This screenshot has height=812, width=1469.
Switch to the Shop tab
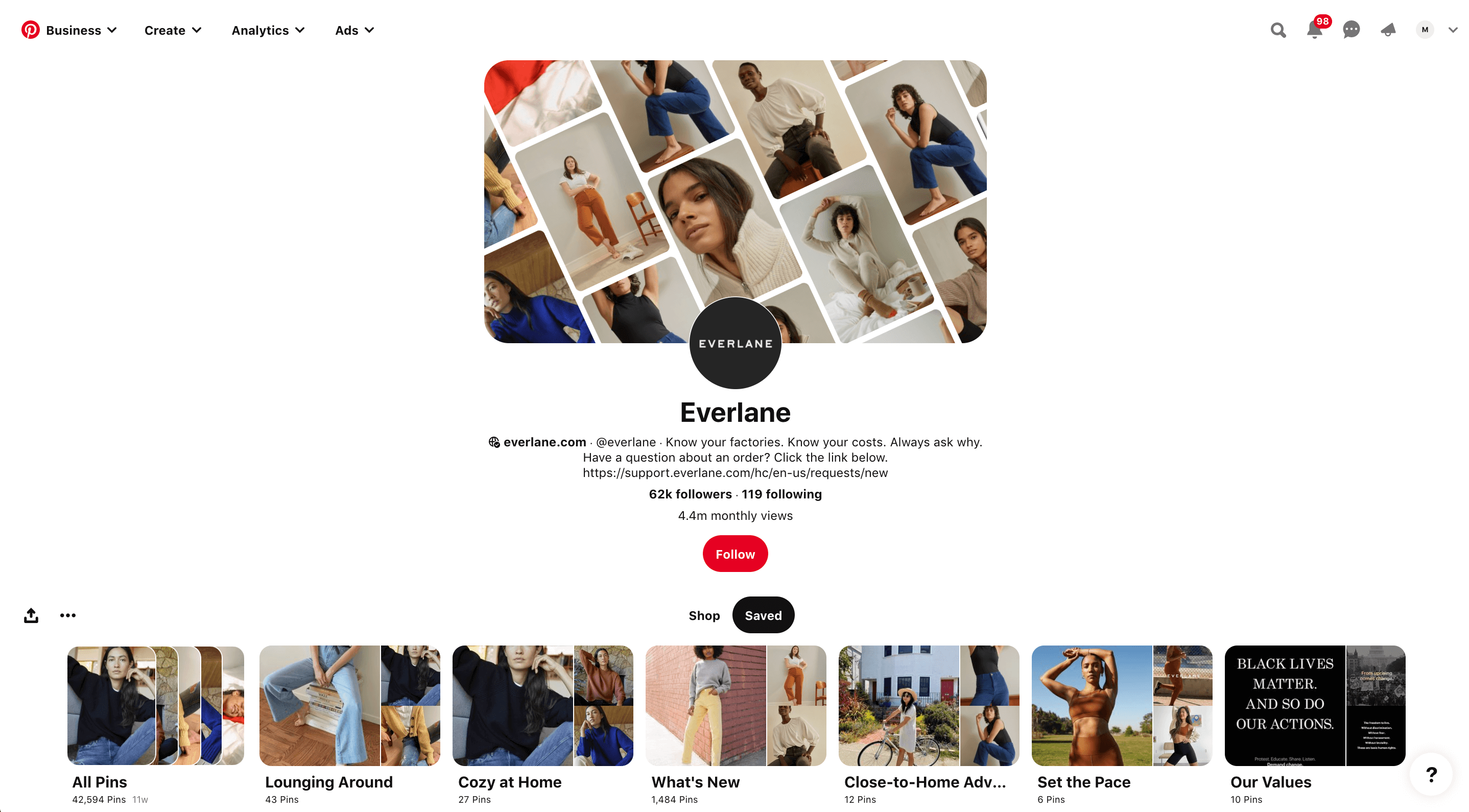pyautogui.click(x=703, y=615)
